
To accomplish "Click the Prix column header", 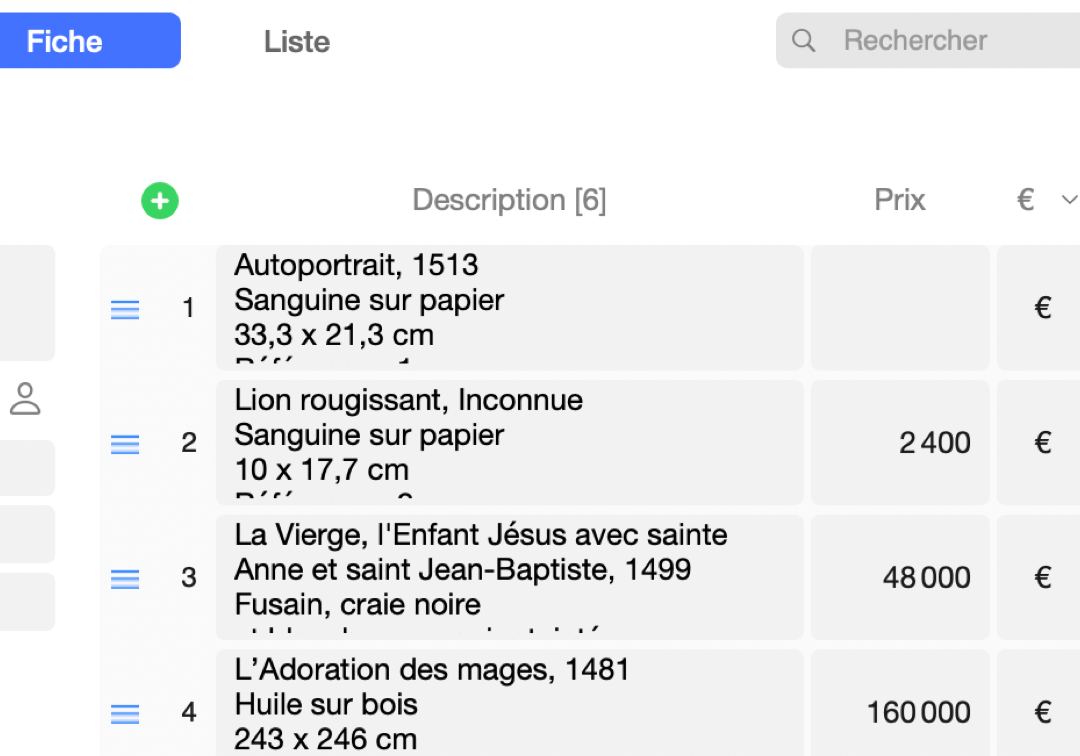I will [x=898, y=199].
